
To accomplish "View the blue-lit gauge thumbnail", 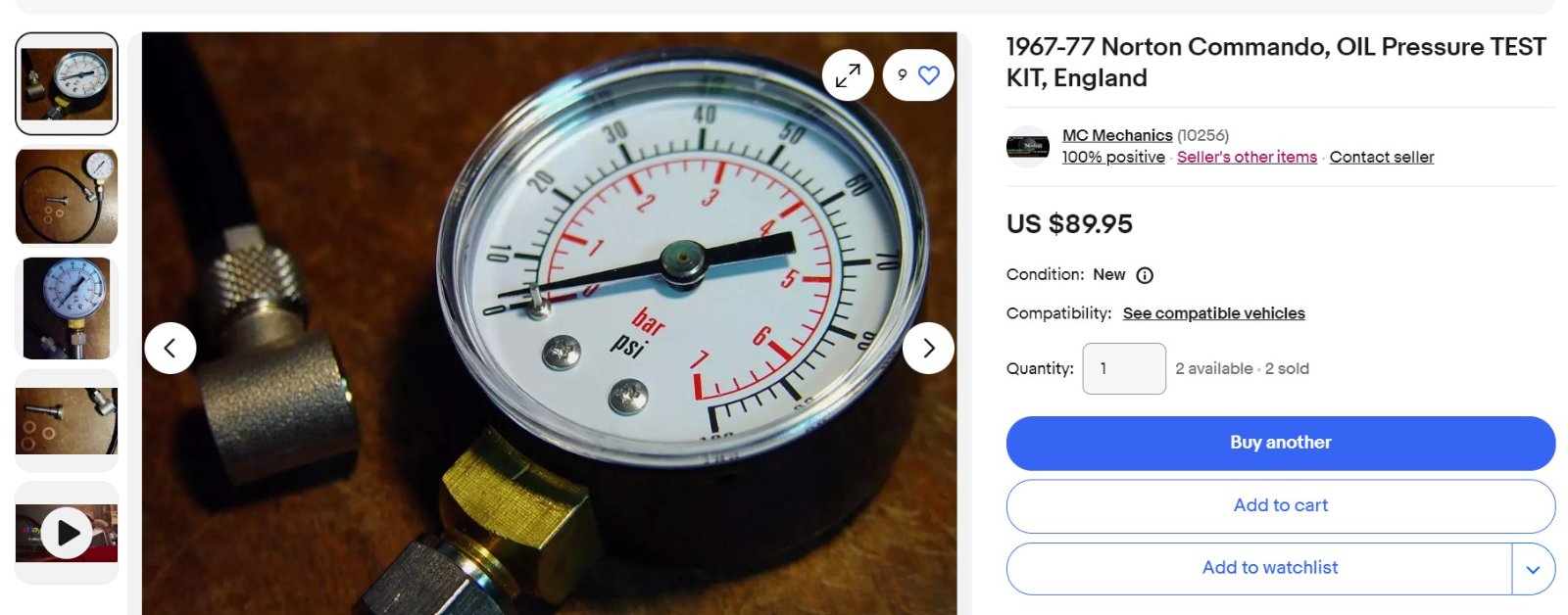I will click(67, 308).
